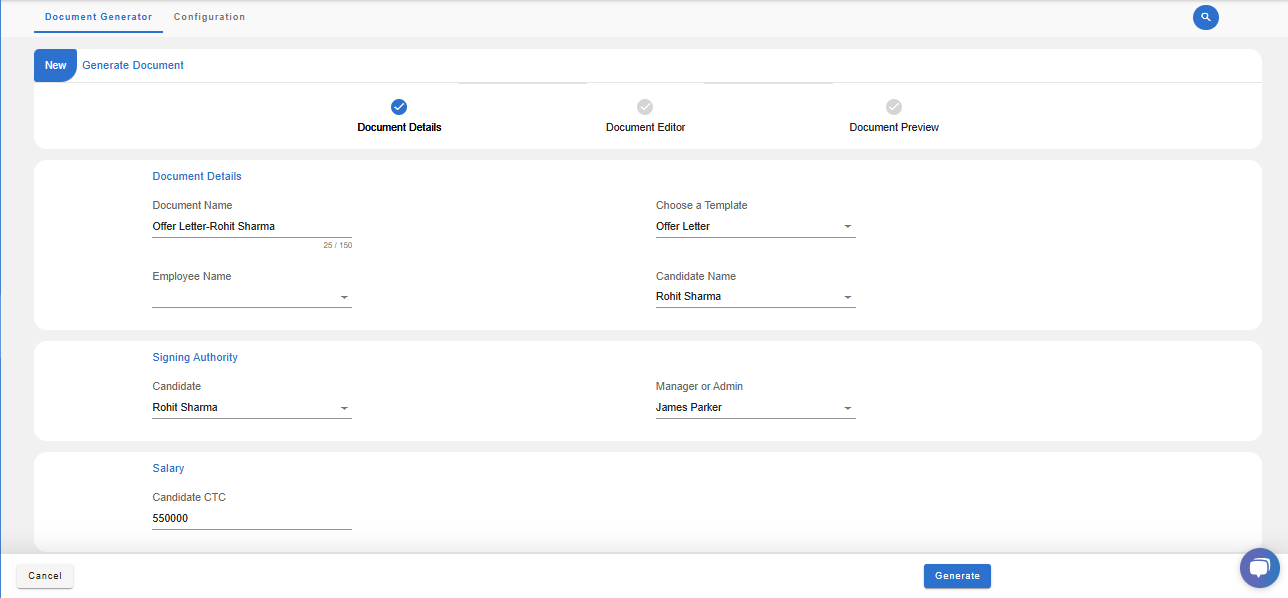Image resolution: width=1288 pixels, height=598 pixels.
Task: Click the Document Preview step label
Action: (x=894, y=128)
